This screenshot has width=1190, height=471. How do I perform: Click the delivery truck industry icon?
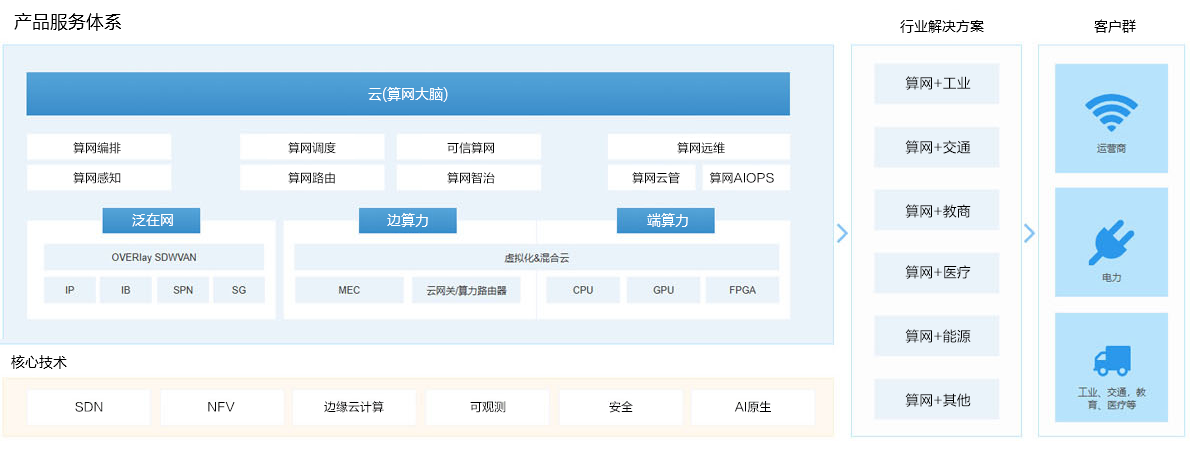1111,362
